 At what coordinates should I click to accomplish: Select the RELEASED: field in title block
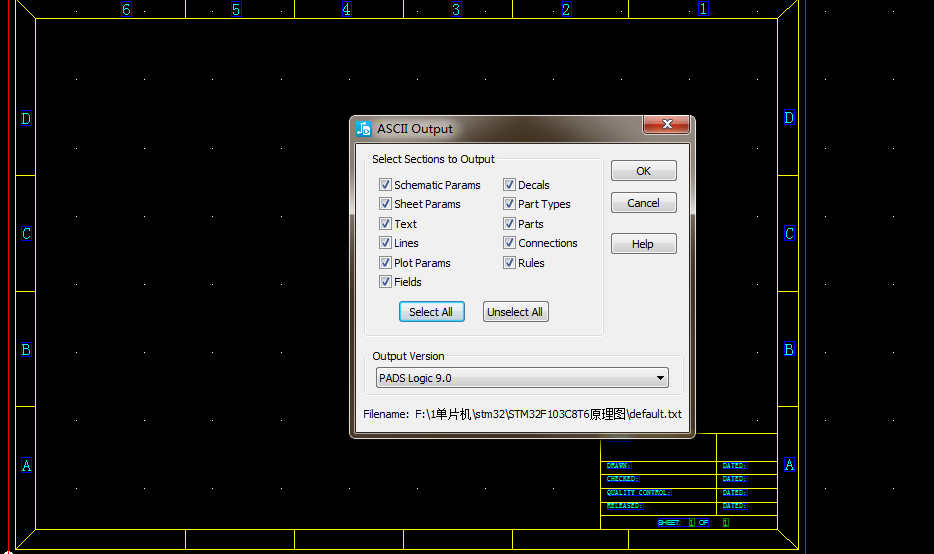(625, 506)
